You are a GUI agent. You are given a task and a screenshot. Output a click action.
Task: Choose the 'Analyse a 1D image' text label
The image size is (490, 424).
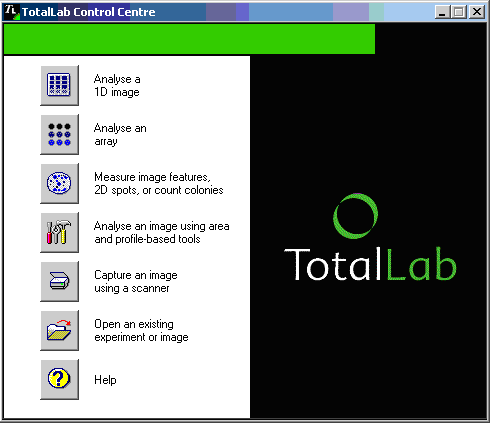pos(117,86)
